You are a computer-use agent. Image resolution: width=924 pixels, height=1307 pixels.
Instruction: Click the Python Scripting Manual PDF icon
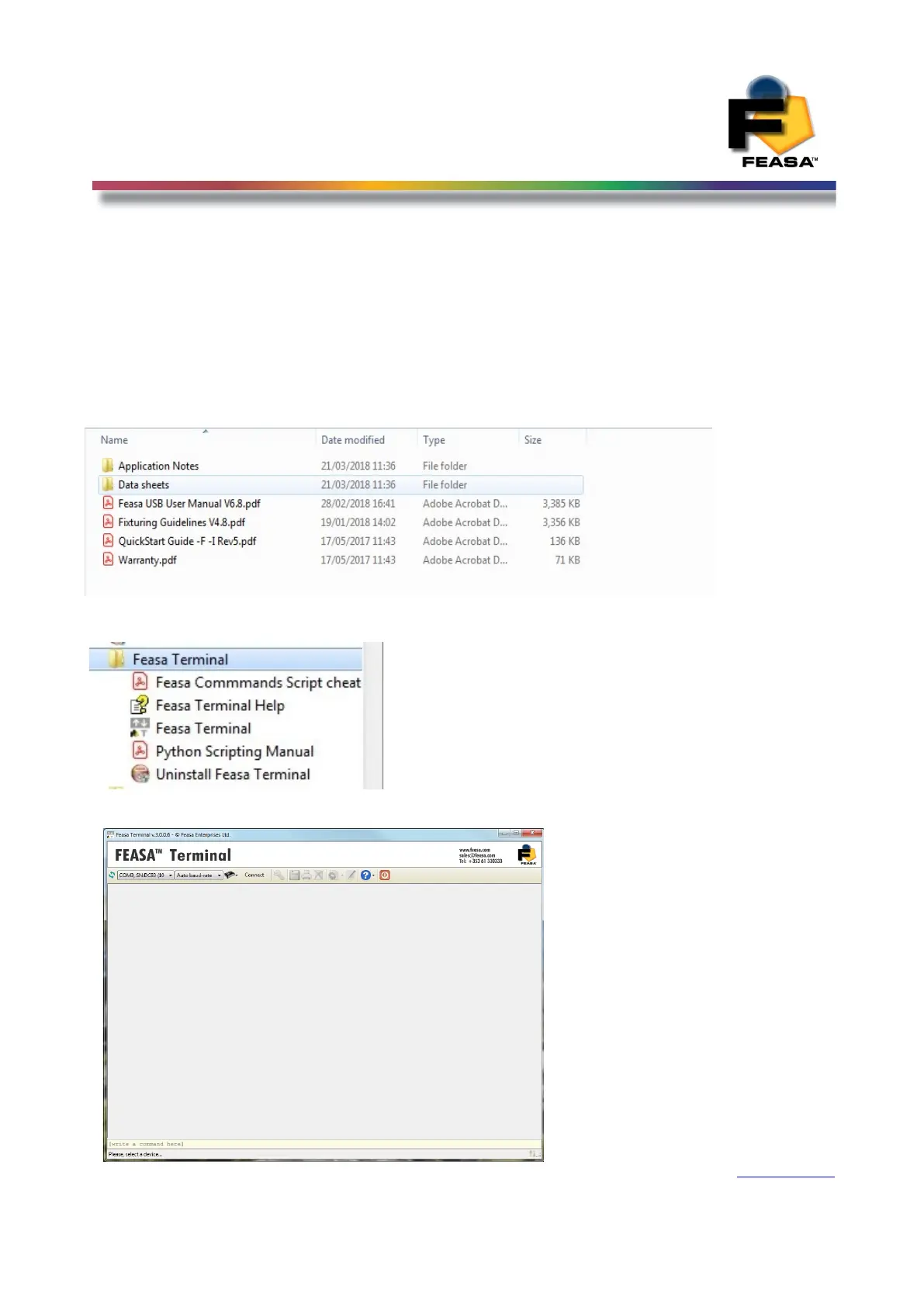[x=140, y=751]
